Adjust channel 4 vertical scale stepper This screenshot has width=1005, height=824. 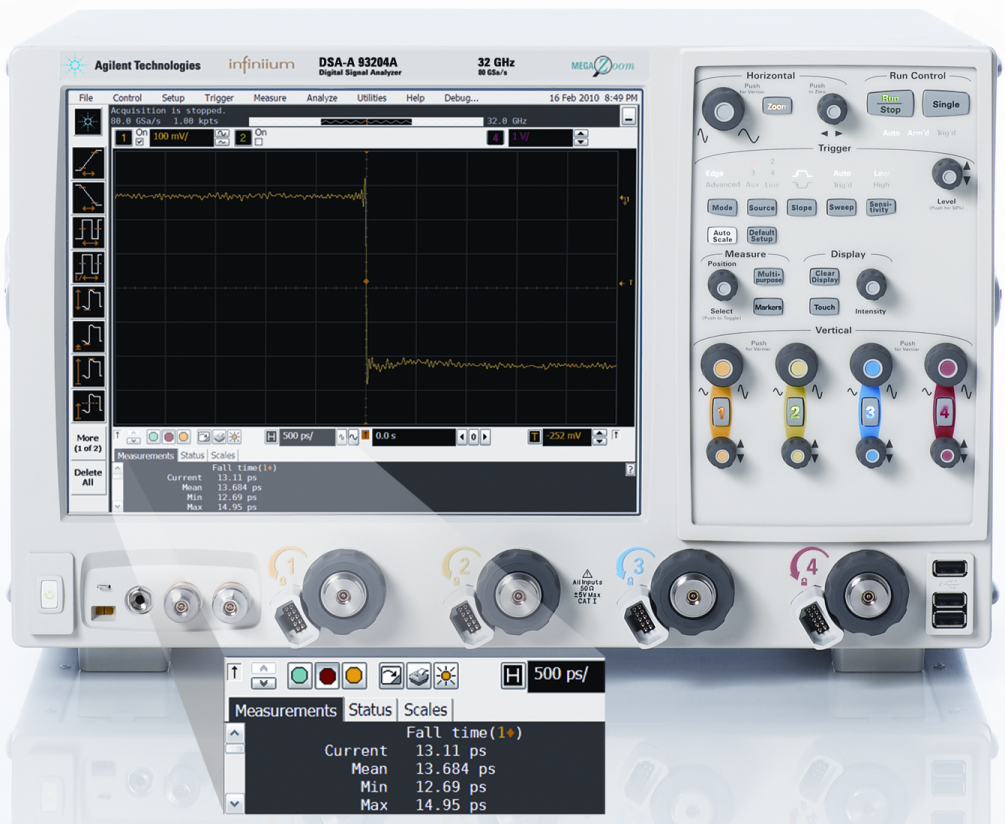581,138
